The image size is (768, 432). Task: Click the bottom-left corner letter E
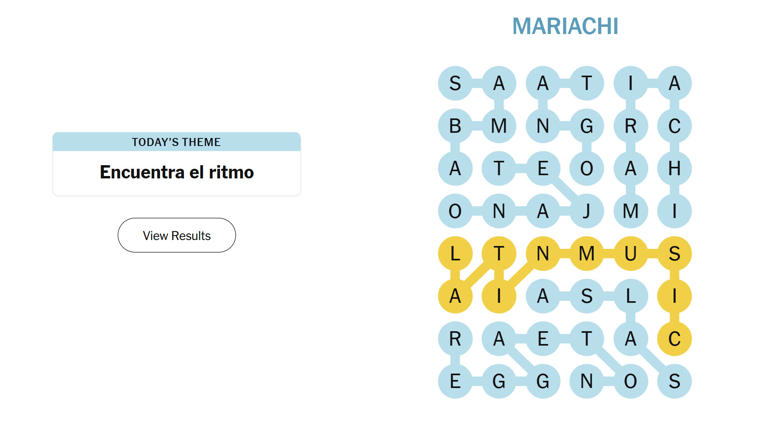[x=455, y=381]
